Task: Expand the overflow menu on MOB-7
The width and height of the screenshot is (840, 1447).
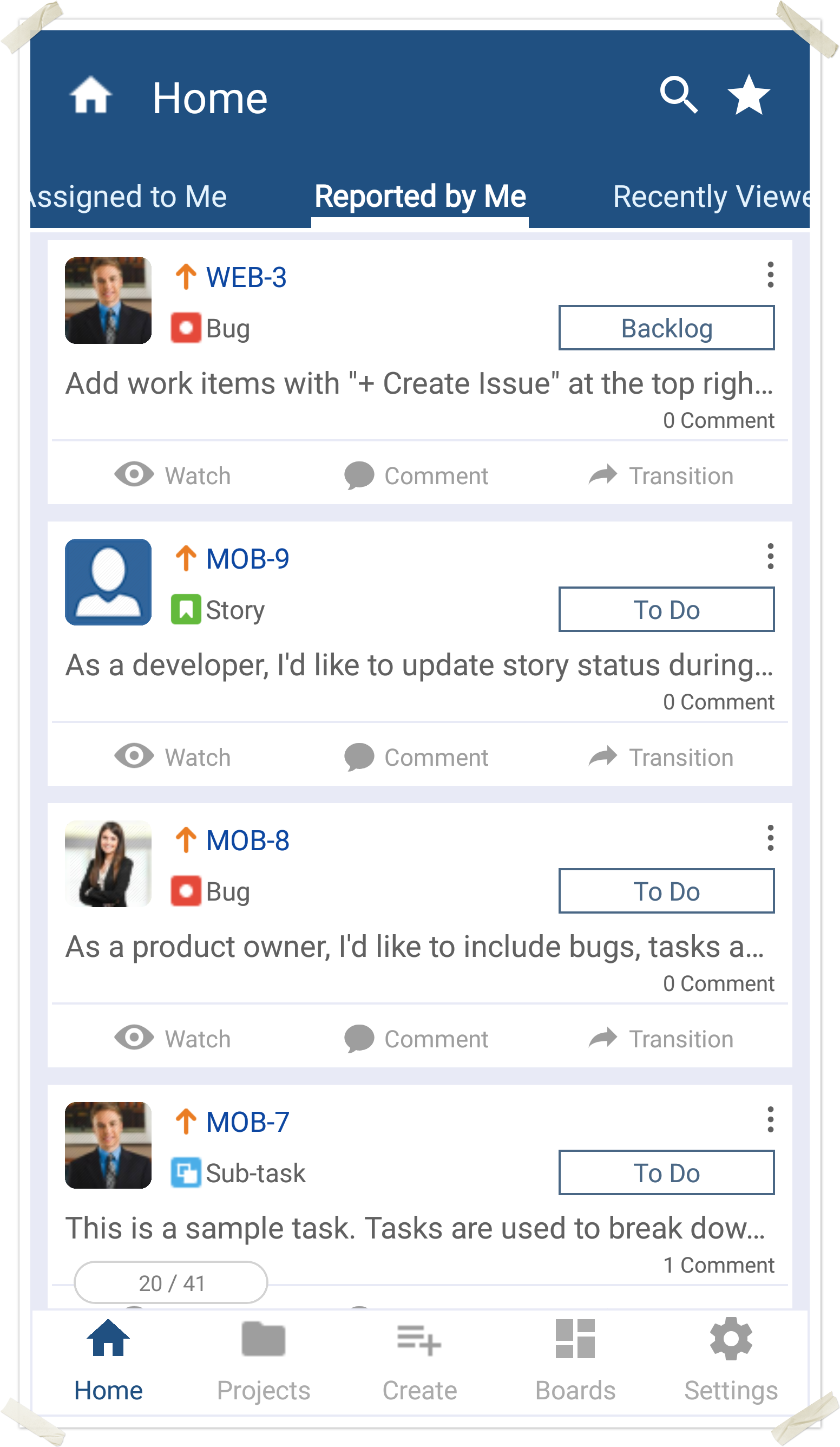Action: pyautogui.click(x=770, y=1120)
